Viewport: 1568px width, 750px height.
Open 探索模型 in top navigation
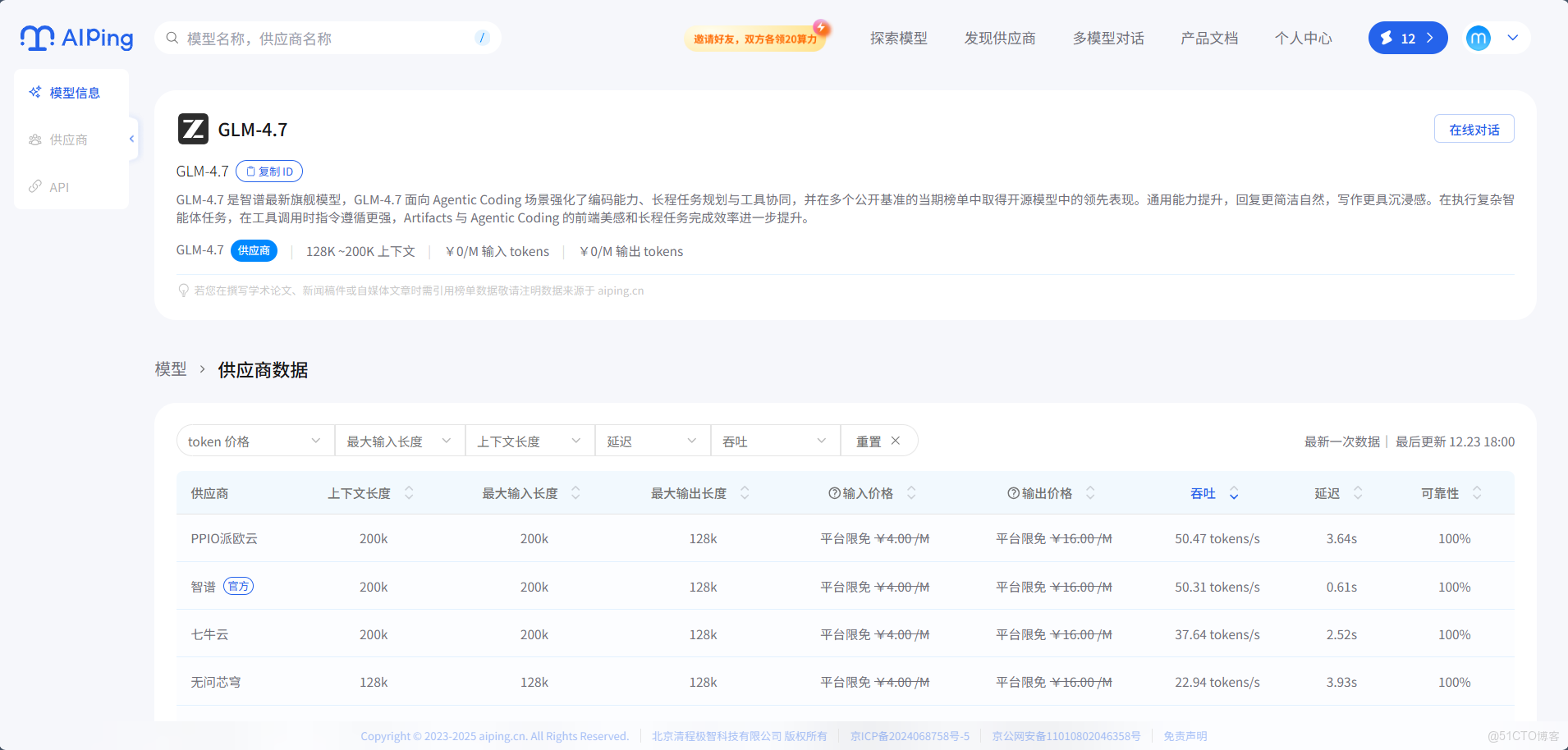899,39
